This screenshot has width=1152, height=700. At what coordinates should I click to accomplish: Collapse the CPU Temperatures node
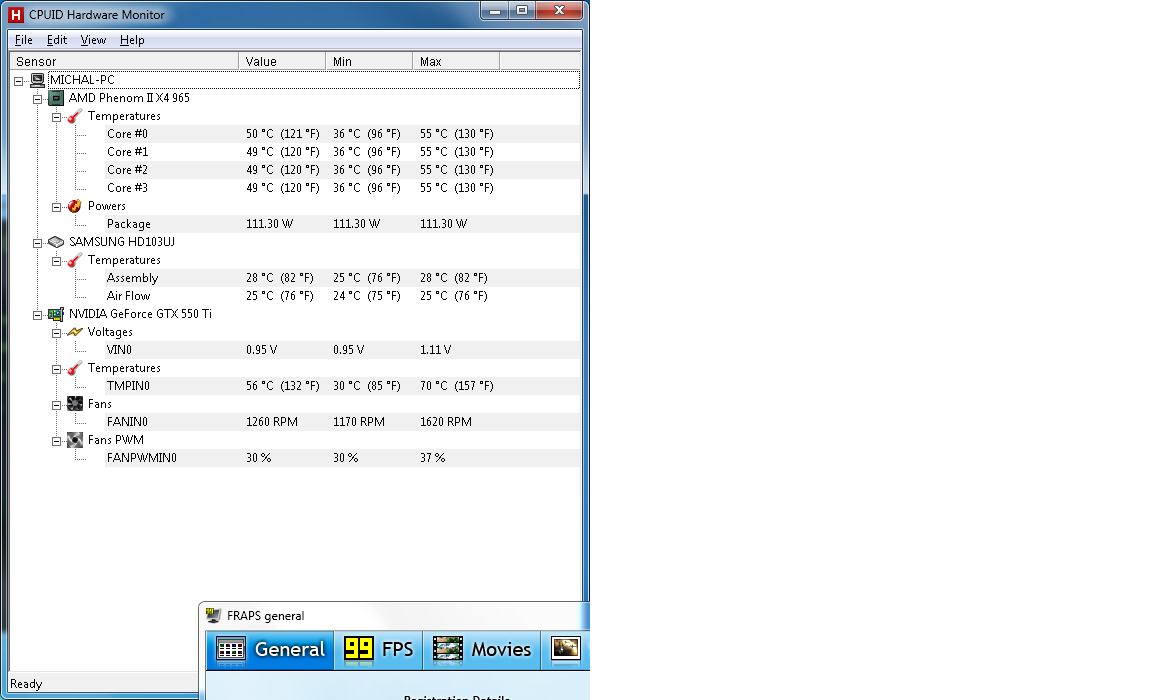point(57,117)
